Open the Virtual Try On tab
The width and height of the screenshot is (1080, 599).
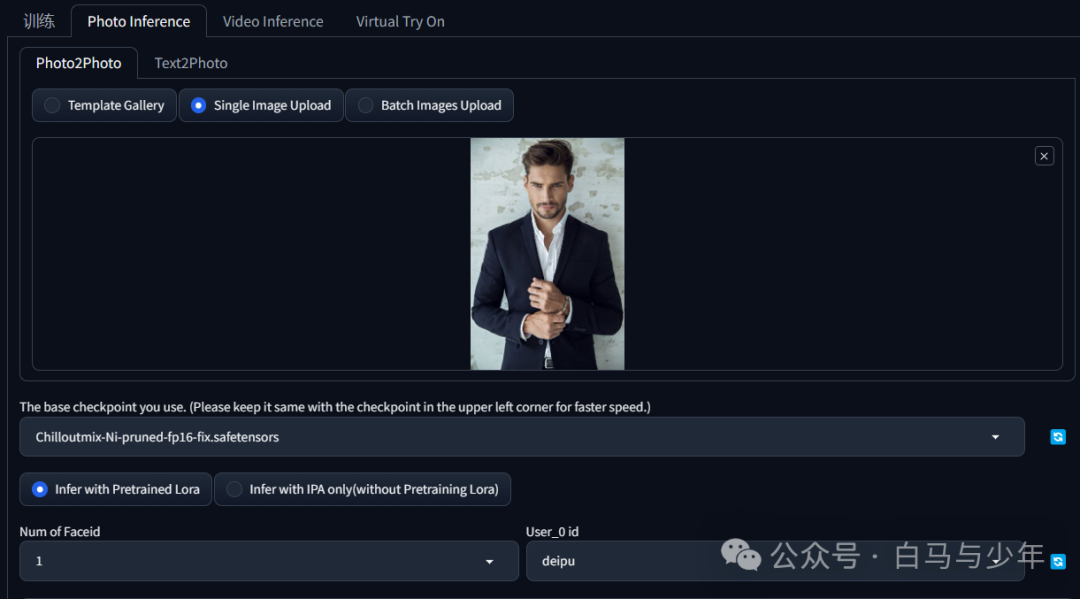pos(400,21)
